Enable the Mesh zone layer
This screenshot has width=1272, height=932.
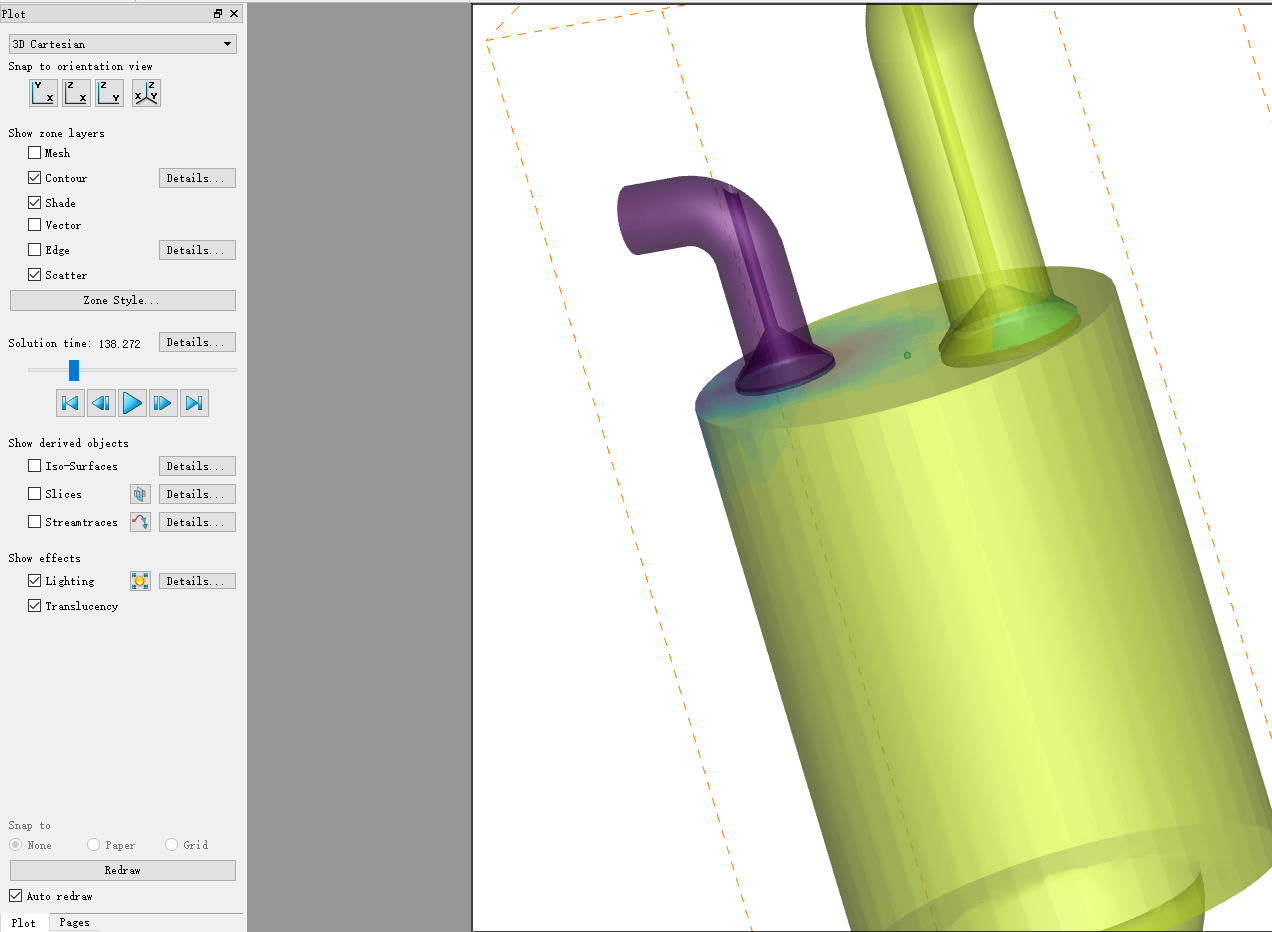coord(35,153)
